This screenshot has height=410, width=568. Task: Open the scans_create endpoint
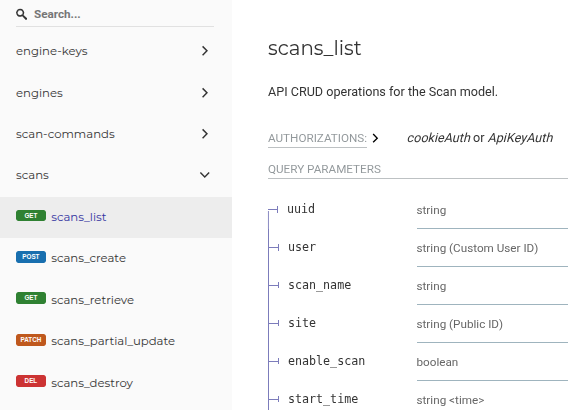[x=88, y=258]
